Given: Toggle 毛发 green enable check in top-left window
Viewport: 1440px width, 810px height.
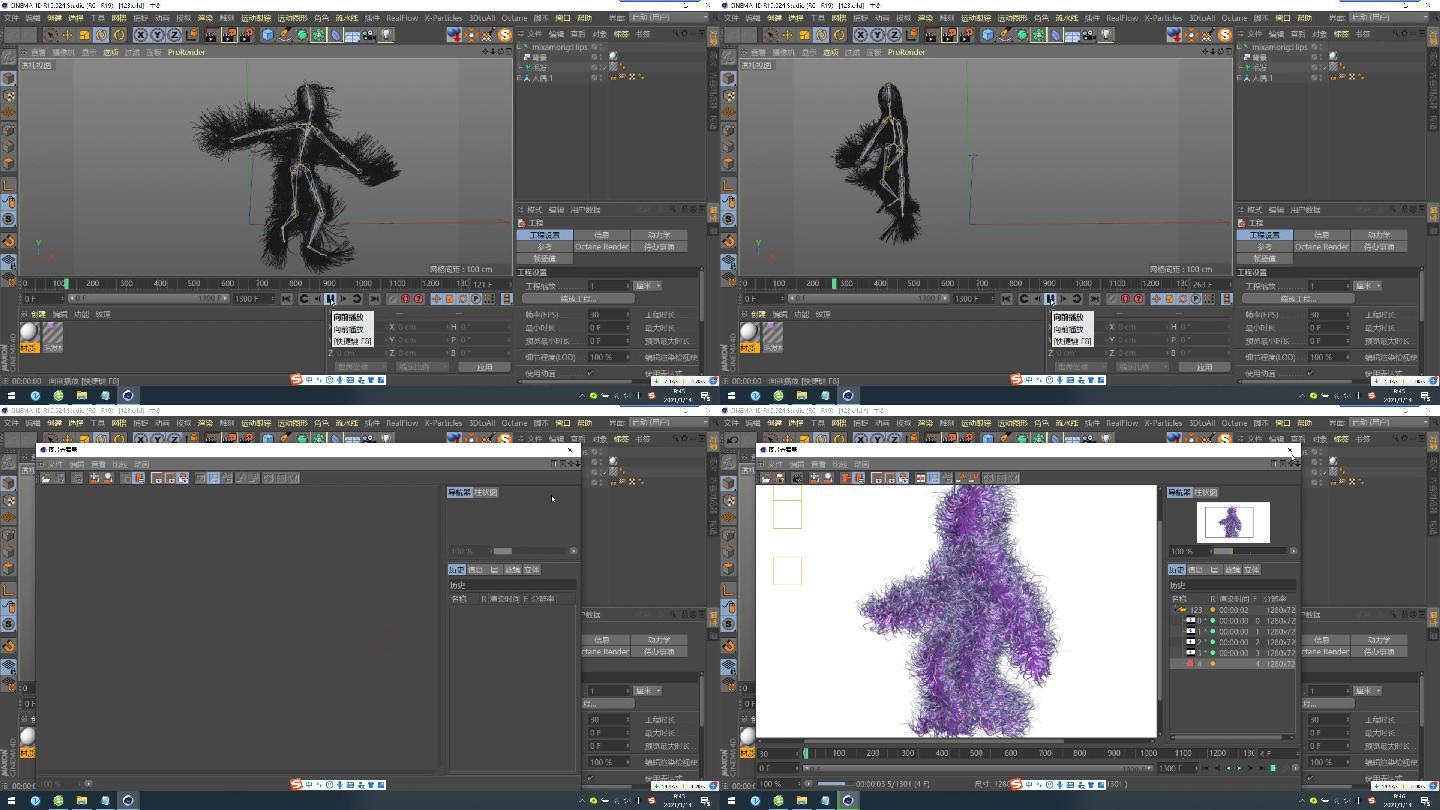Looking at the screenshot, I should (x=604, y=67).
